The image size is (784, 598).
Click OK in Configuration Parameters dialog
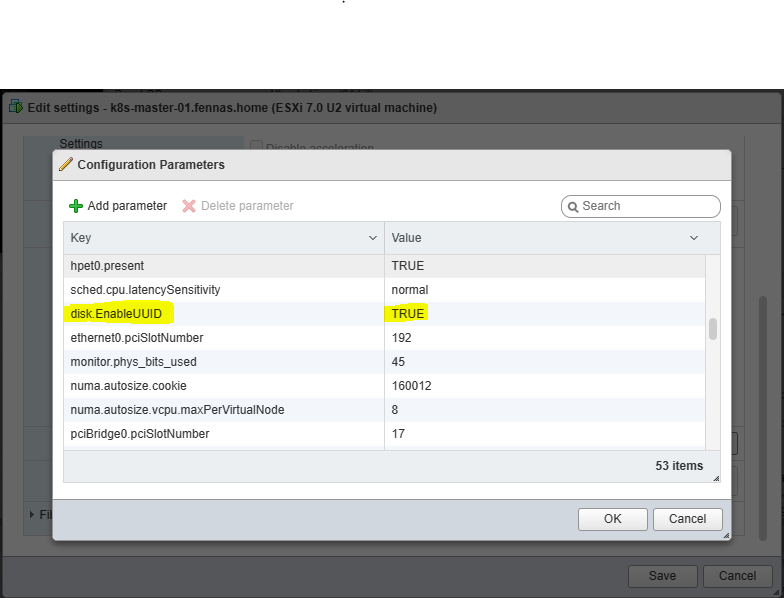tap(612, 519)
